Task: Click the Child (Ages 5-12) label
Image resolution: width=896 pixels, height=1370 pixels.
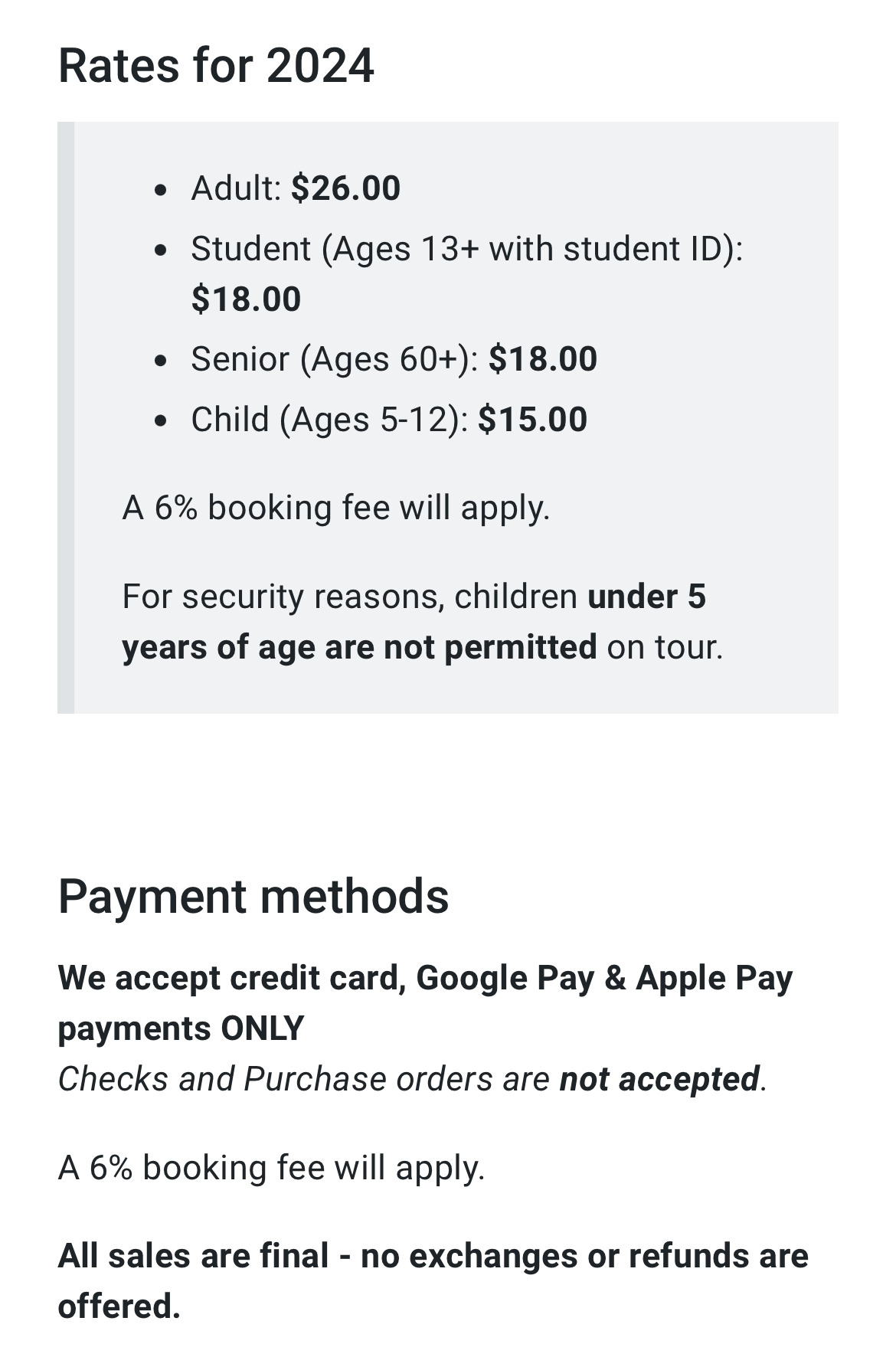Action: (x=329, y=420)
